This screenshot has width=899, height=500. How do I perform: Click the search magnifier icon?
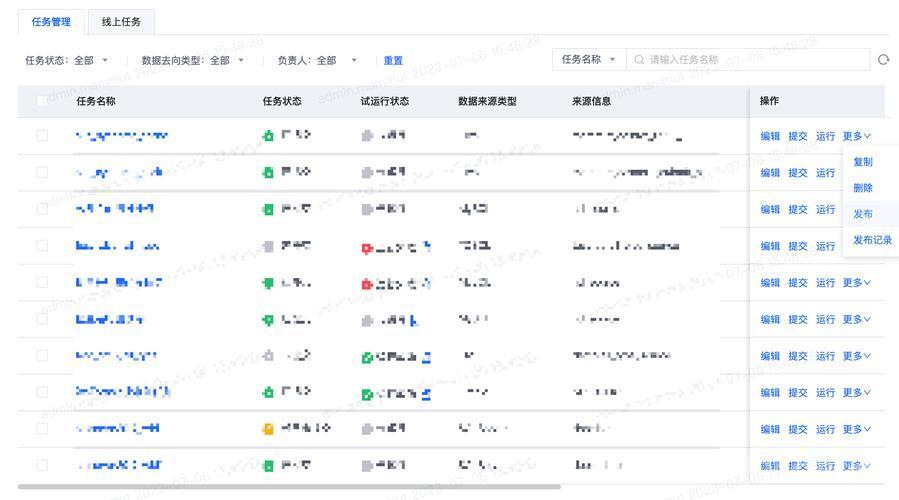pyautogui.click(x=639, y=60)
